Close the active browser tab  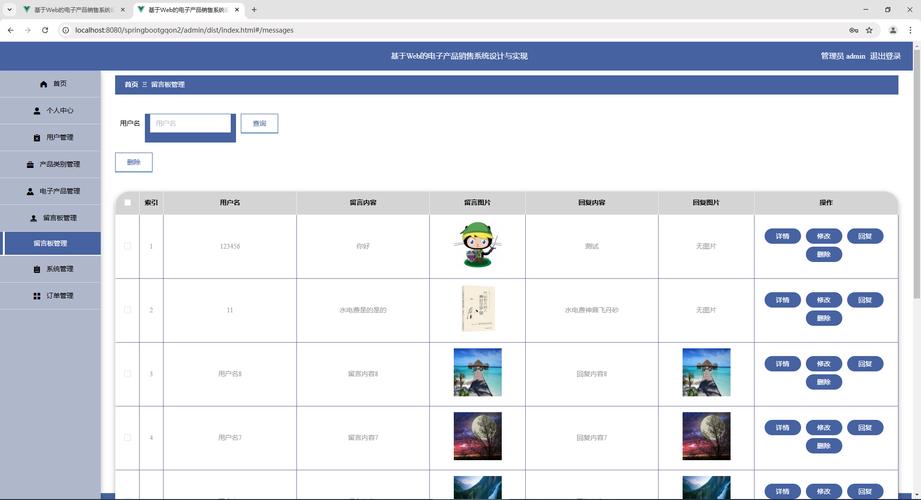pos(237,10)
